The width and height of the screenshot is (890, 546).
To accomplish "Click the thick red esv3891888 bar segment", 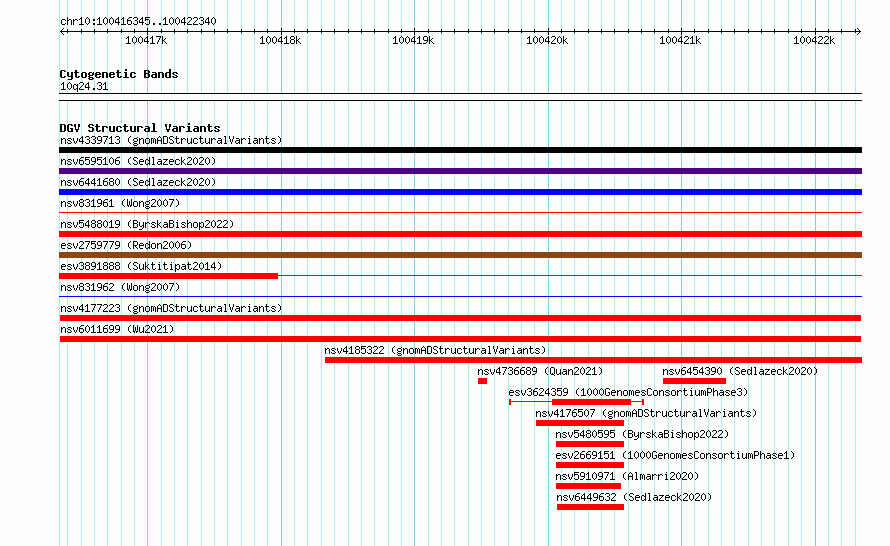I will coord(169,276).
